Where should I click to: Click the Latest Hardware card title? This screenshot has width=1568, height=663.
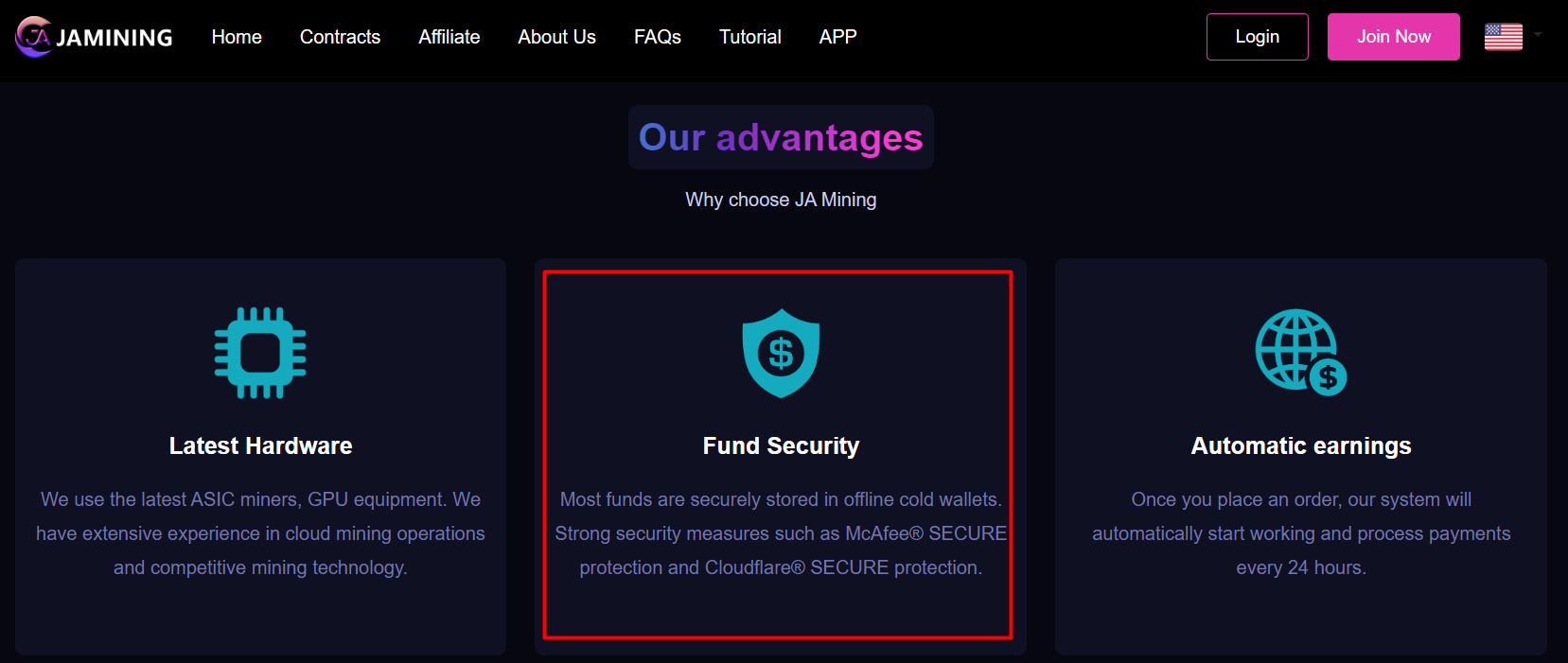pos(260,445)
